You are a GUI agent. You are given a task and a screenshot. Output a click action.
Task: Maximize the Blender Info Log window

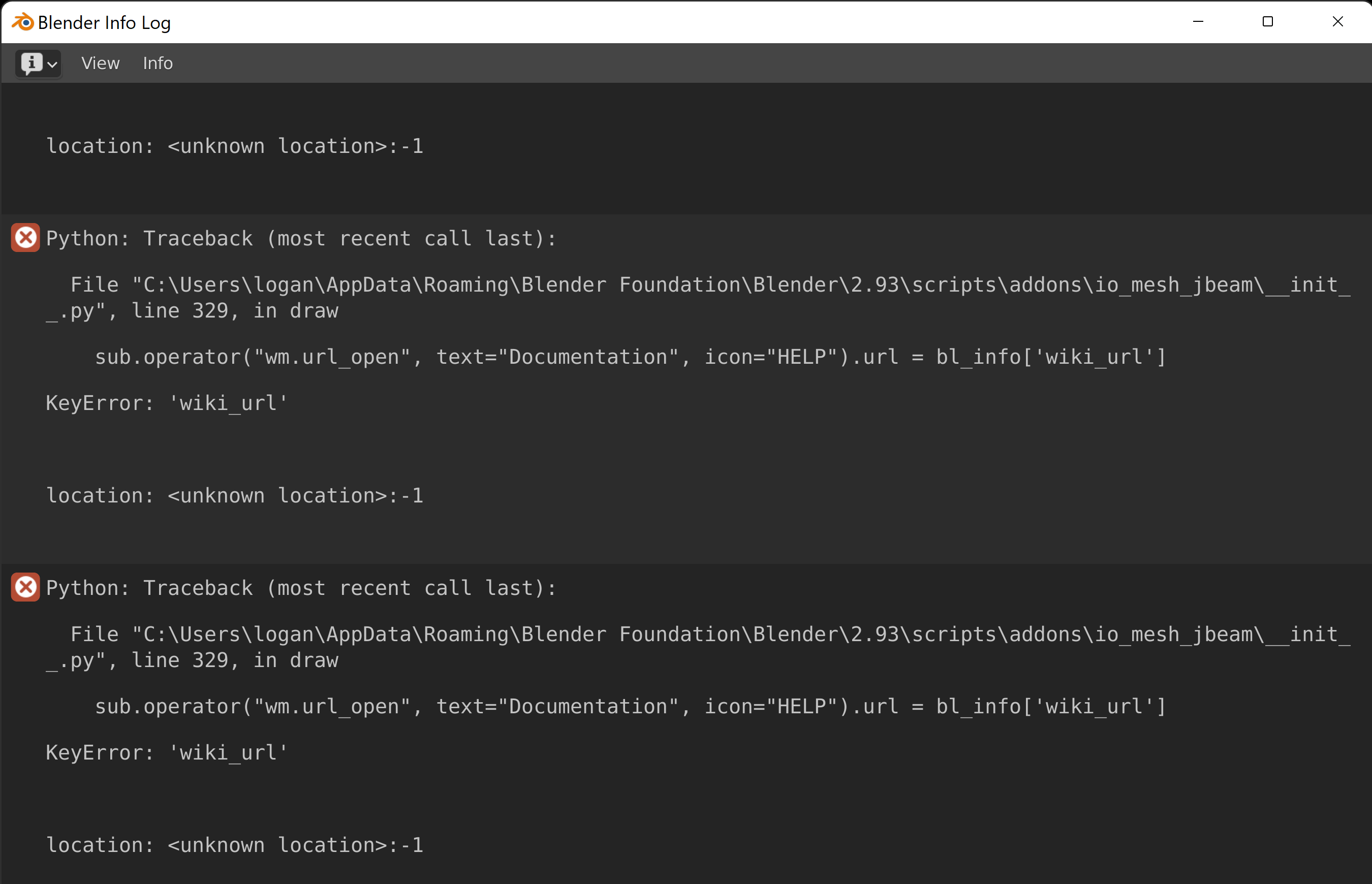(x=1267, y=22)
